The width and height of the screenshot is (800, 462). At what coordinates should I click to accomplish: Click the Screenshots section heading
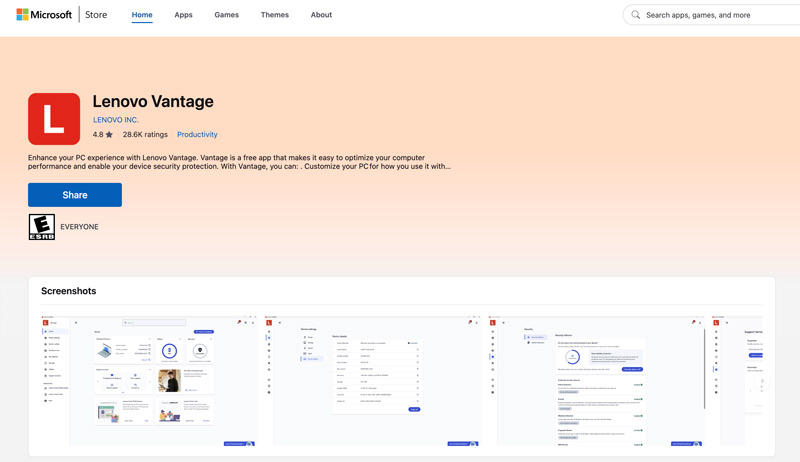pyautogui.click(x=68, y=291)
